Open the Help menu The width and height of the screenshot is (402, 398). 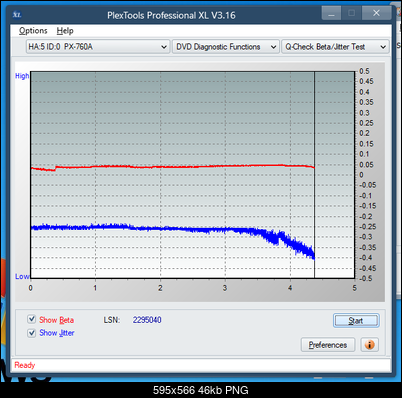coord(65,31)
